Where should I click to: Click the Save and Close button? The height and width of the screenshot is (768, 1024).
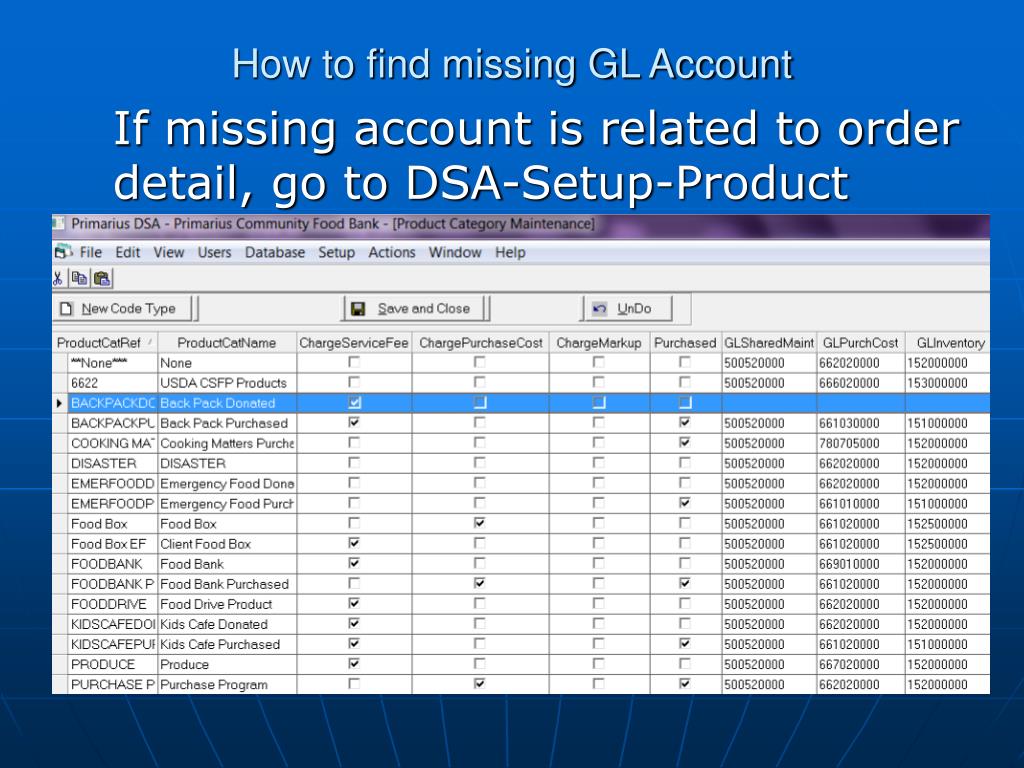414,308
